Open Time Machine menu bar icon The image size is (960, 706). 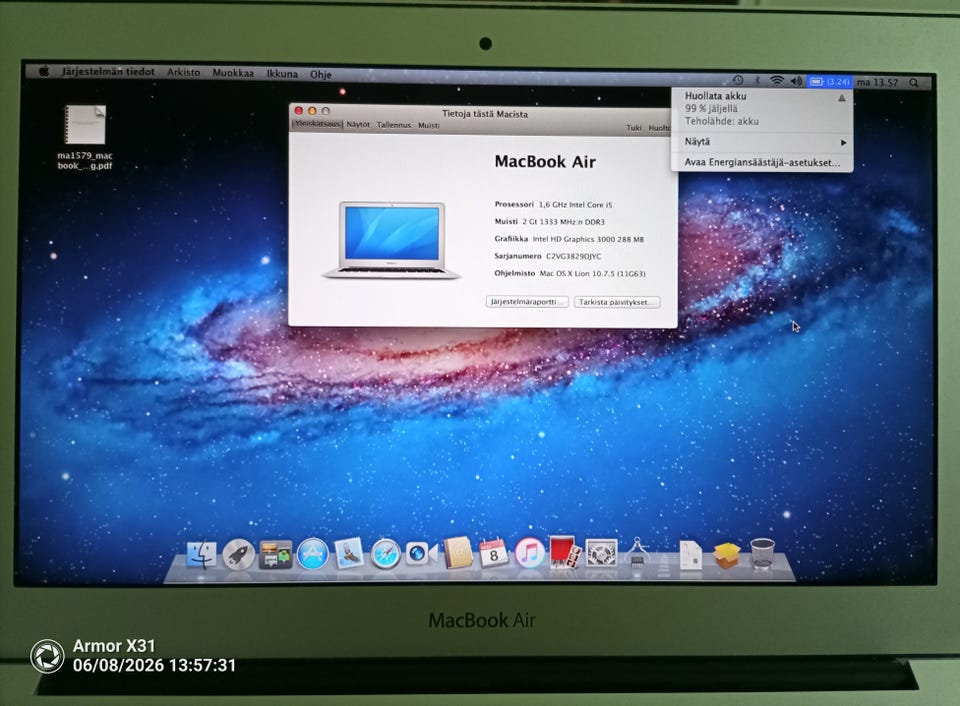click(x=738, y=81)
